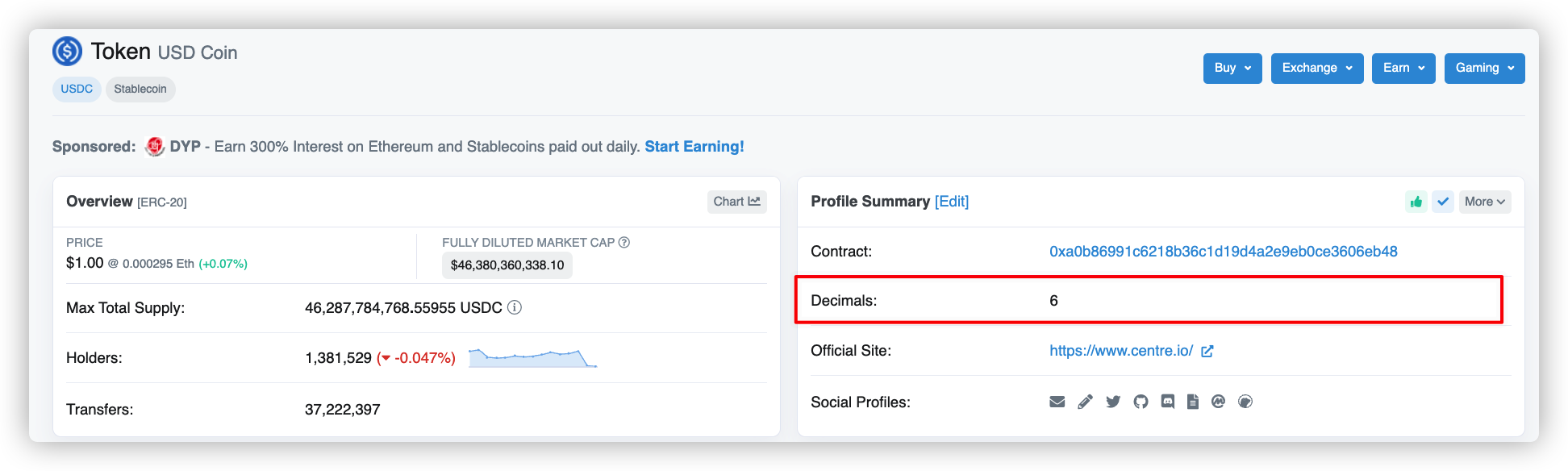
Task: Open the whitepaper document icon
Action: [x=1193, y=402]
